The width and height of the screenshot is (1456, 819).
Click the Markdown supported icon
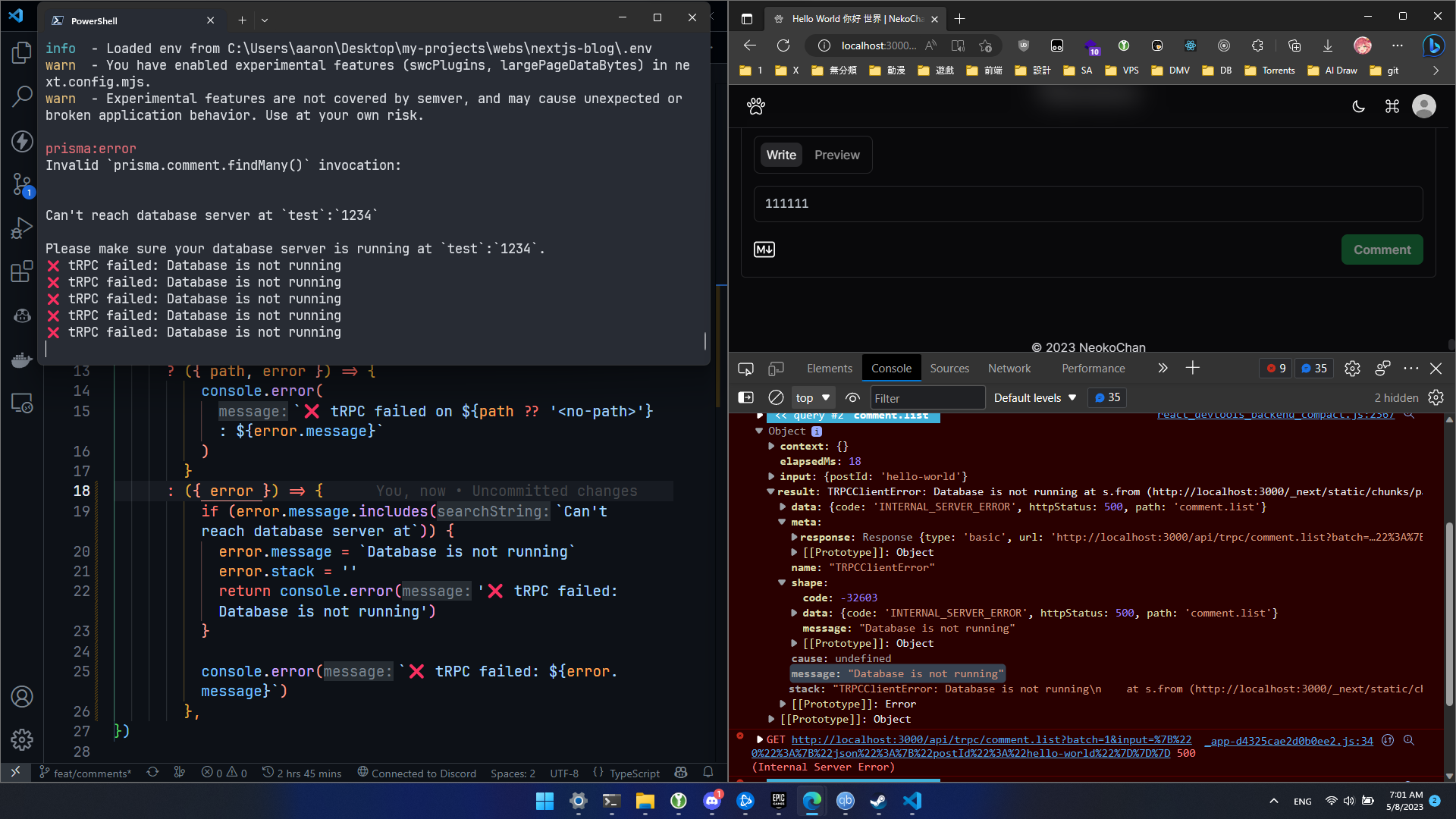click(764, 249)
